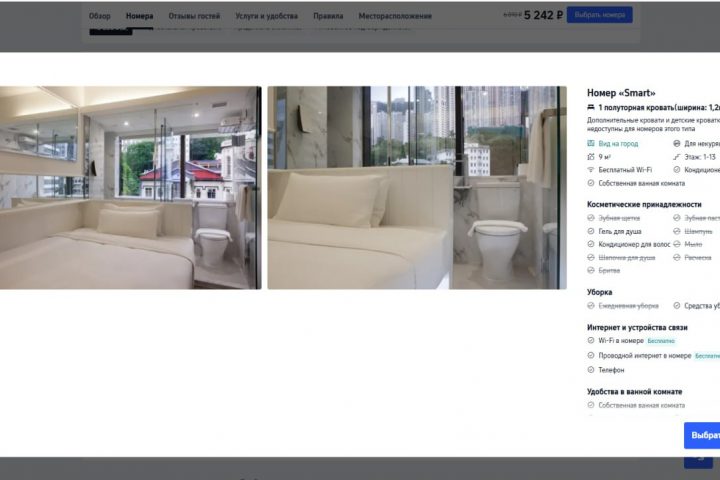This screenshot has width=720, height=480.
Task: Click the check icon beside 'Собственная ванная комната'
Action: (x=591, y=183)
